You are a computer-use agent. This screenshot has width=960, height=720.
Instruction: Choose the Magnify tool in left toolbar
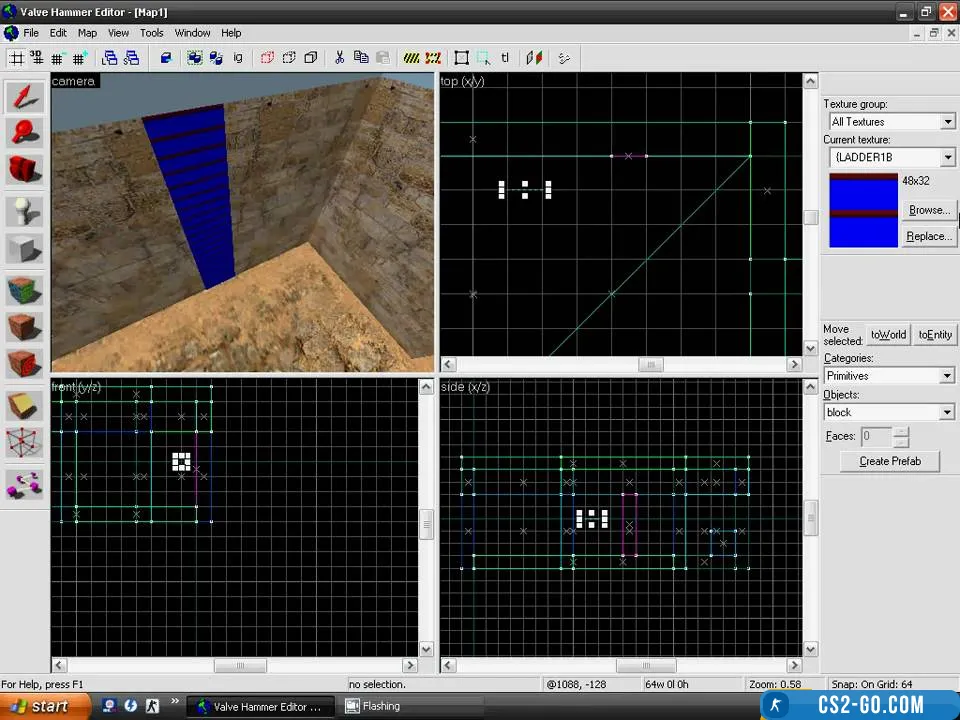tap(24, 133)
